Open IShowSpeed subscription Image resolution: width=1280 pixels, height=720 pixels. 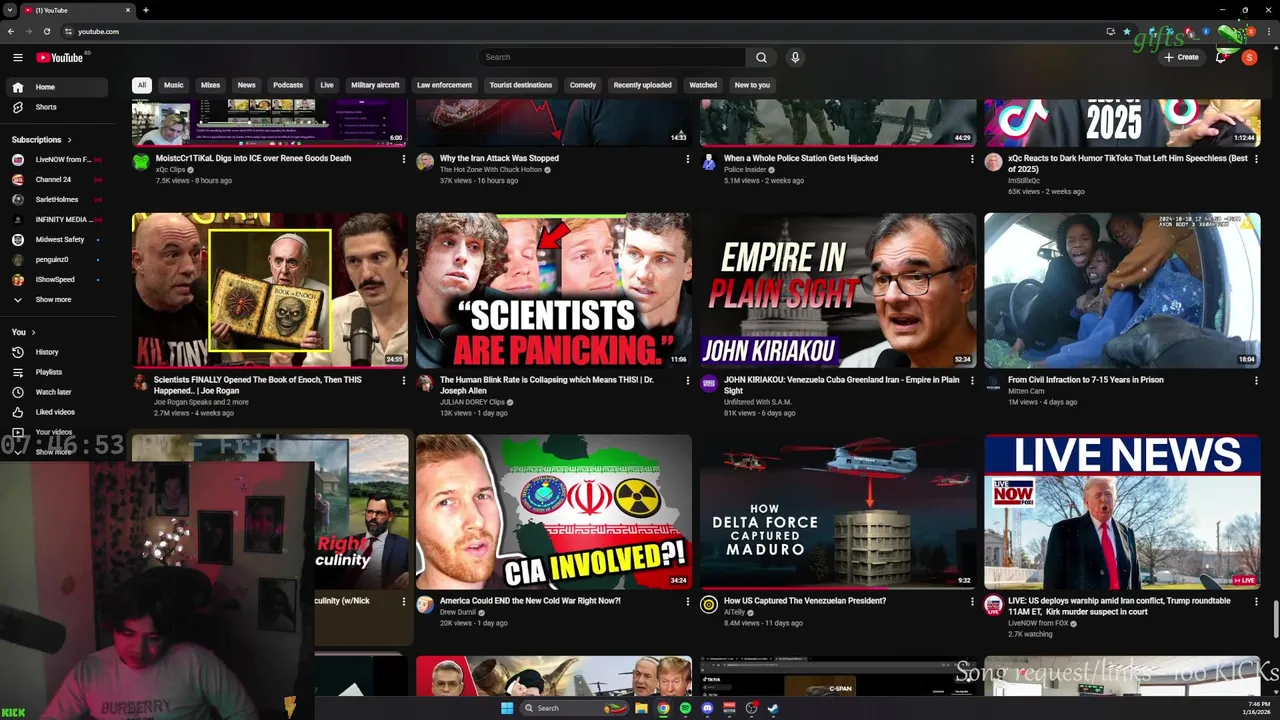click(x=56, y=280)
